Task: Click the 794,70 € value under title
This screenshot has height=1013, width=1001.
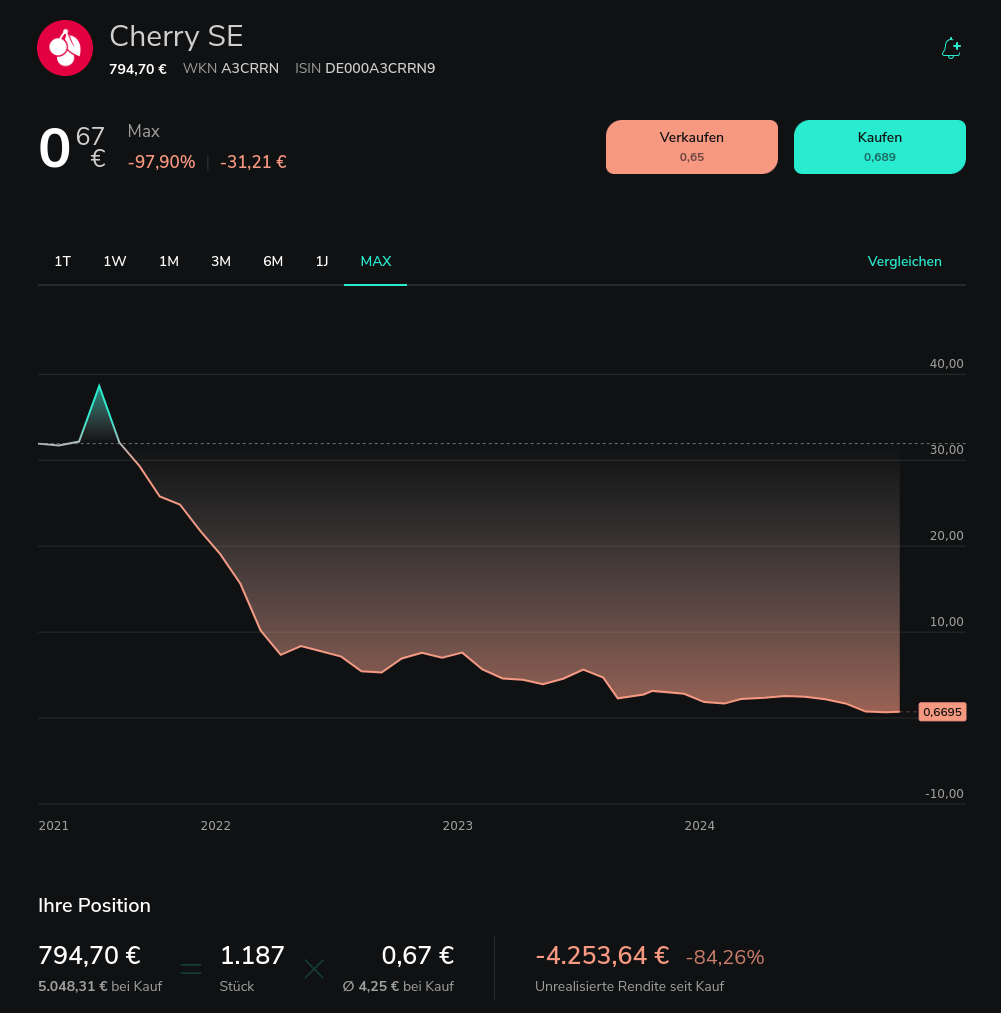Action: coord(138,69)
